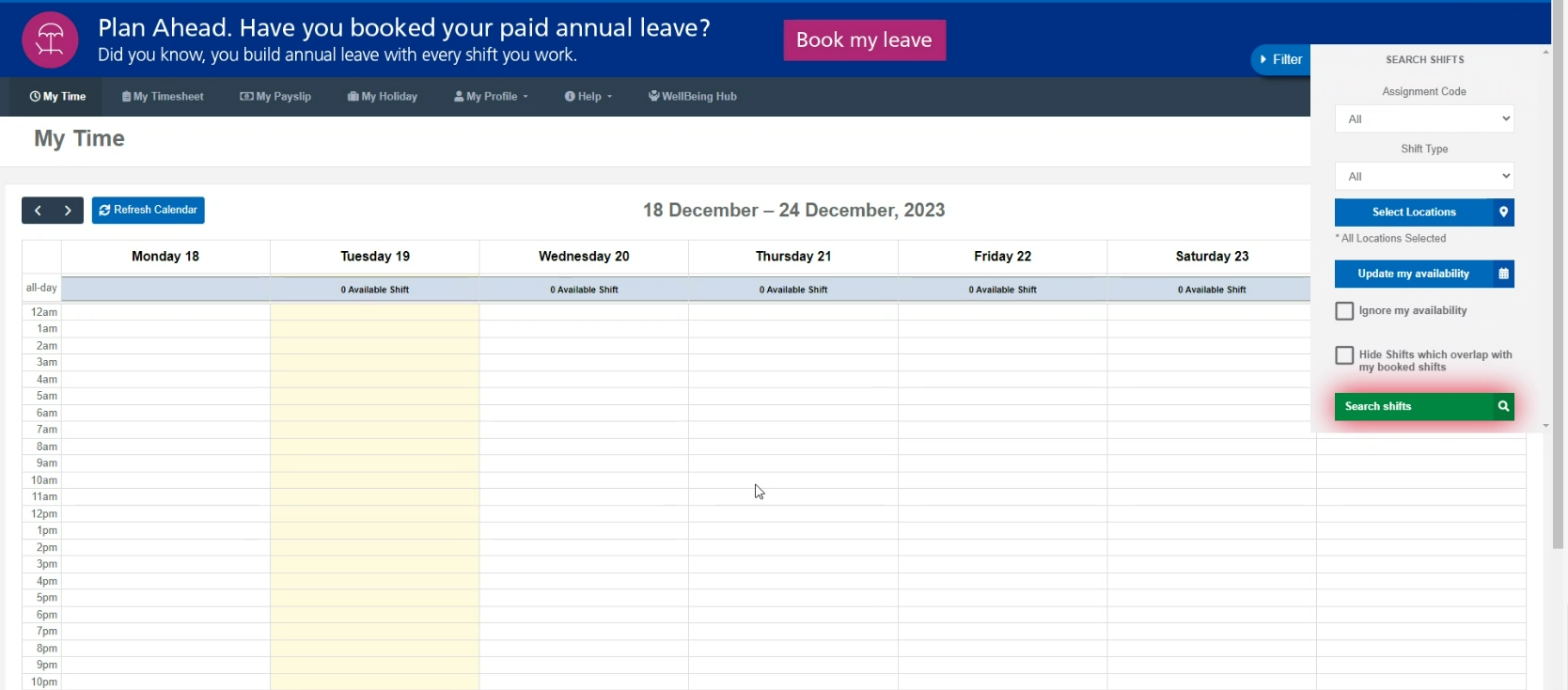Click the magnifier icon on Search shifts
This screenshot has width=1568, height=690.
click(1503, 406)
